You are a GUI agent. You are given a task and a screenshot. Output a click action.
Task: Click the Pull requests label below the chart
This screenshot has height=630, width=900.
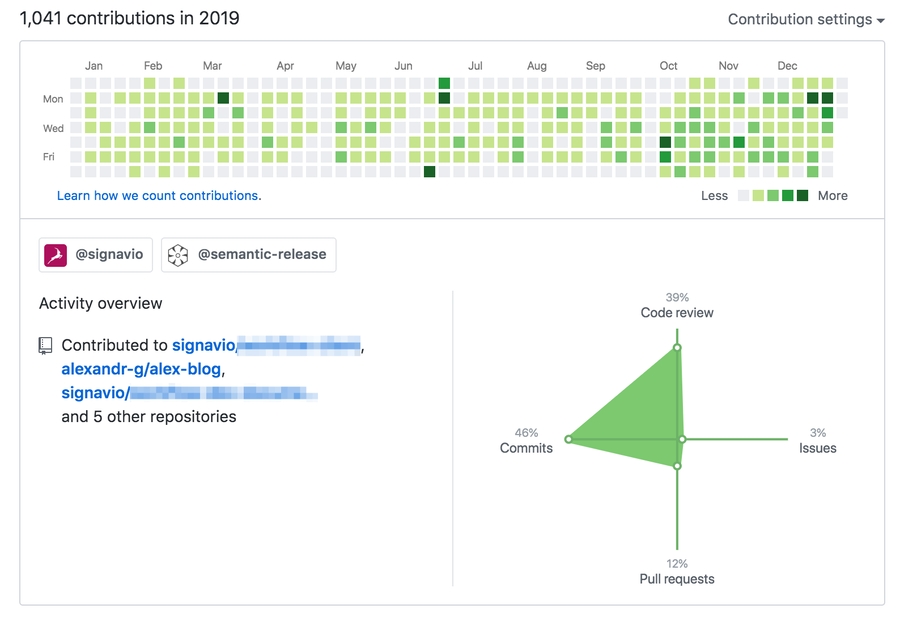click(677, 579)
